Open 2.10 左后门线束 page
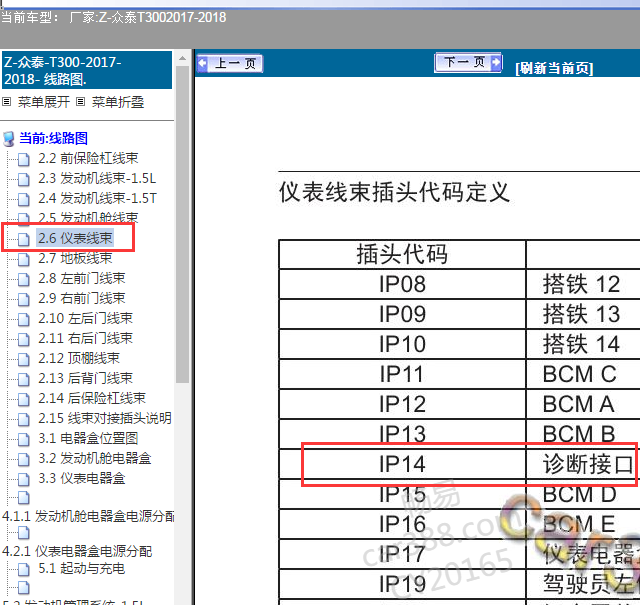This screenshot has height=605, width=640. tap(85, 318)
